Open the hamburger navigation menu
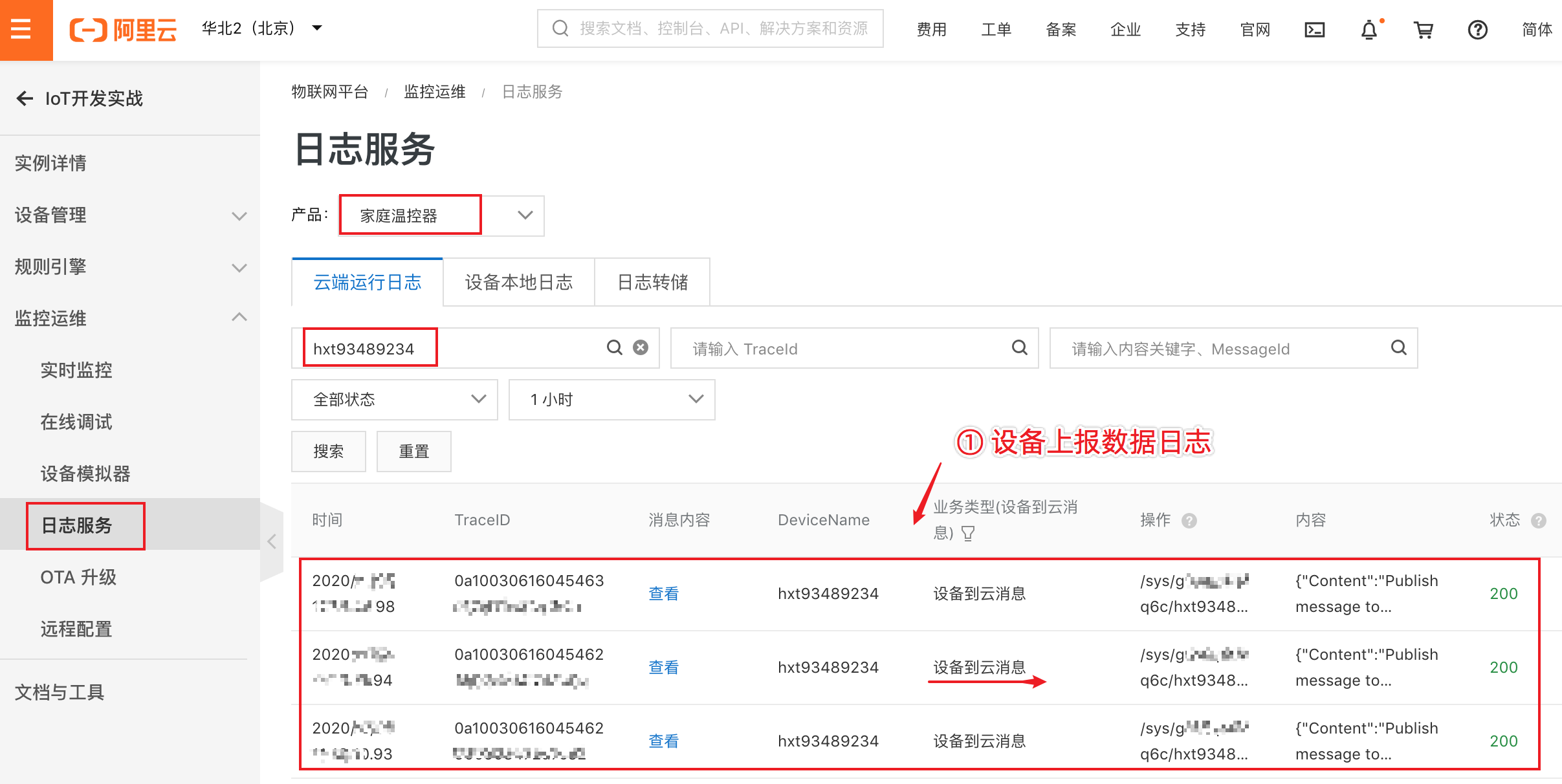 21,29
